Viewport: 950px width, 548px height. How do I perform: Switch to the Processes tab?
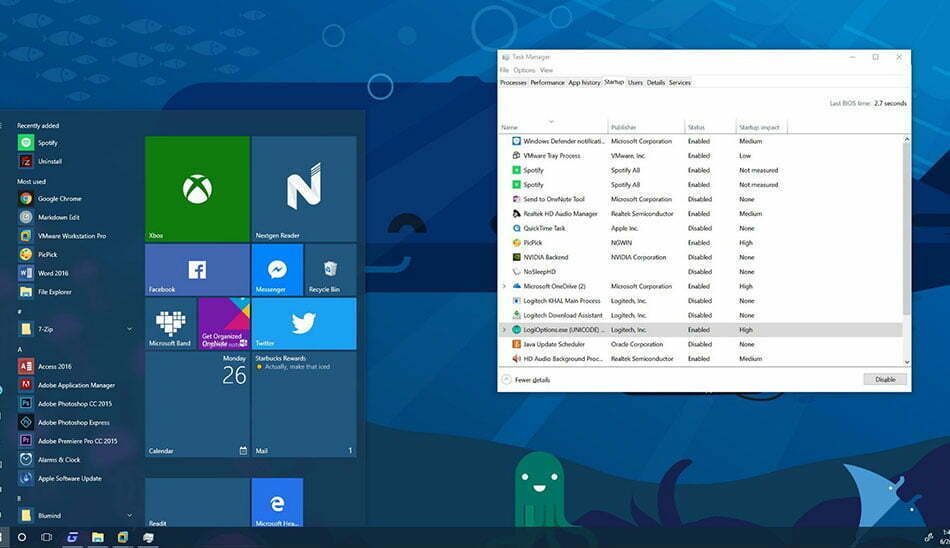coord(513,82)
